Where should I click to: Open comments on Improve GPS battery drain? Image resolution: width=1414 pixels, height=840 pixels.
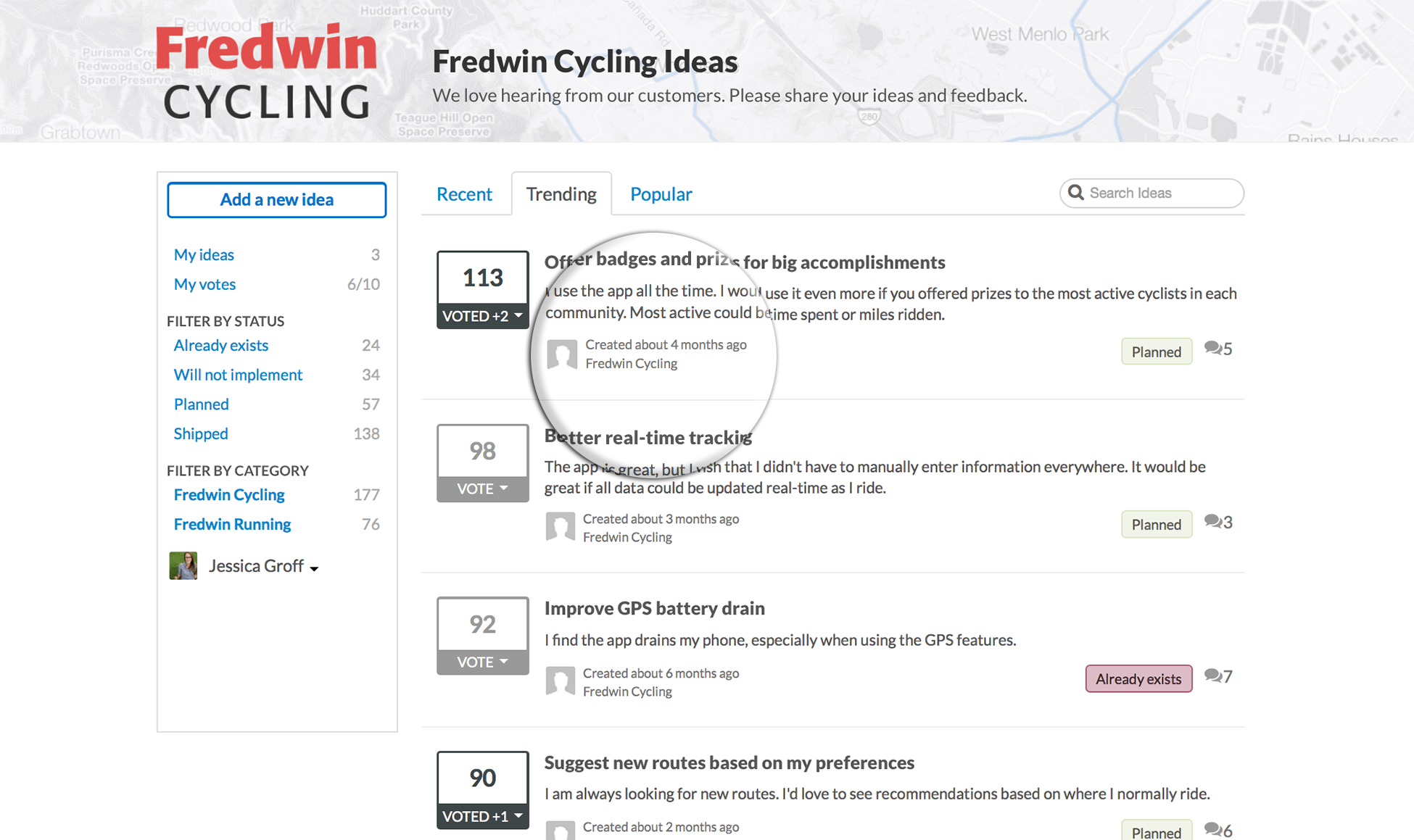point(1218,676)
